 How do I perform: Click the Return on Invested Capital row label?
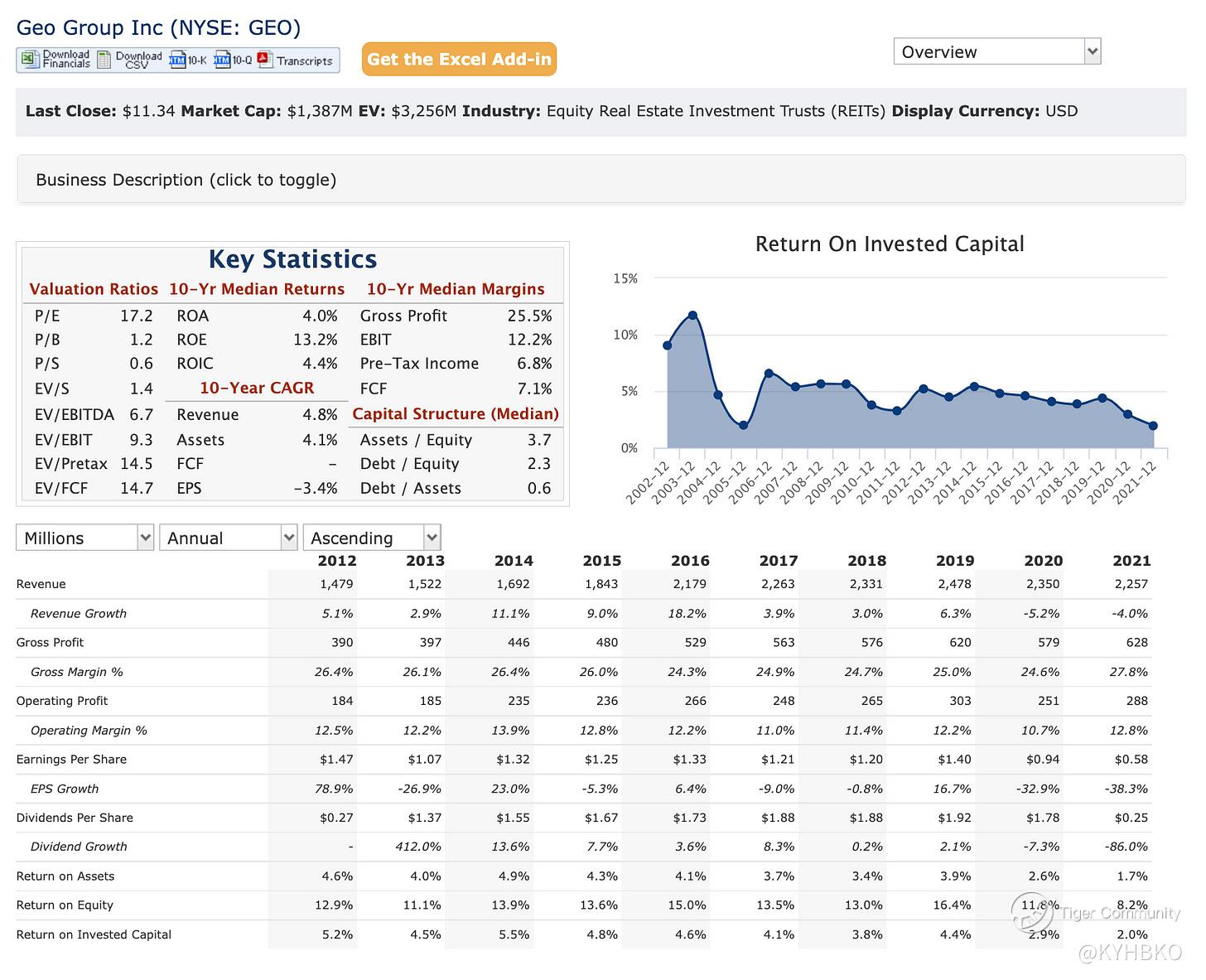(94, 934)
